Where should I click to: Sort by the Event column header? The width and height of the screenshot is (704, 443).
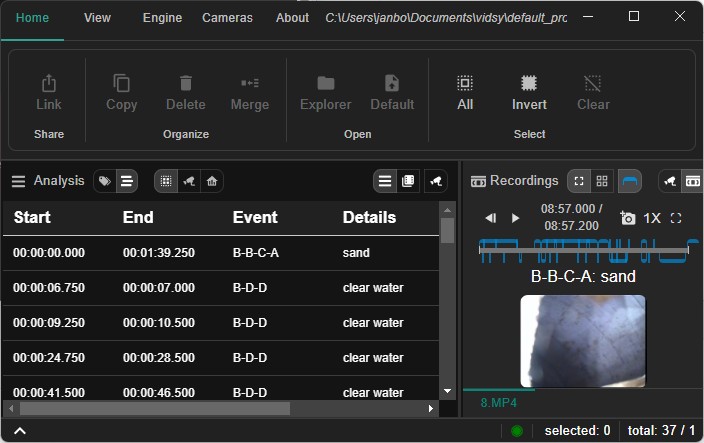tap(255, 217)
